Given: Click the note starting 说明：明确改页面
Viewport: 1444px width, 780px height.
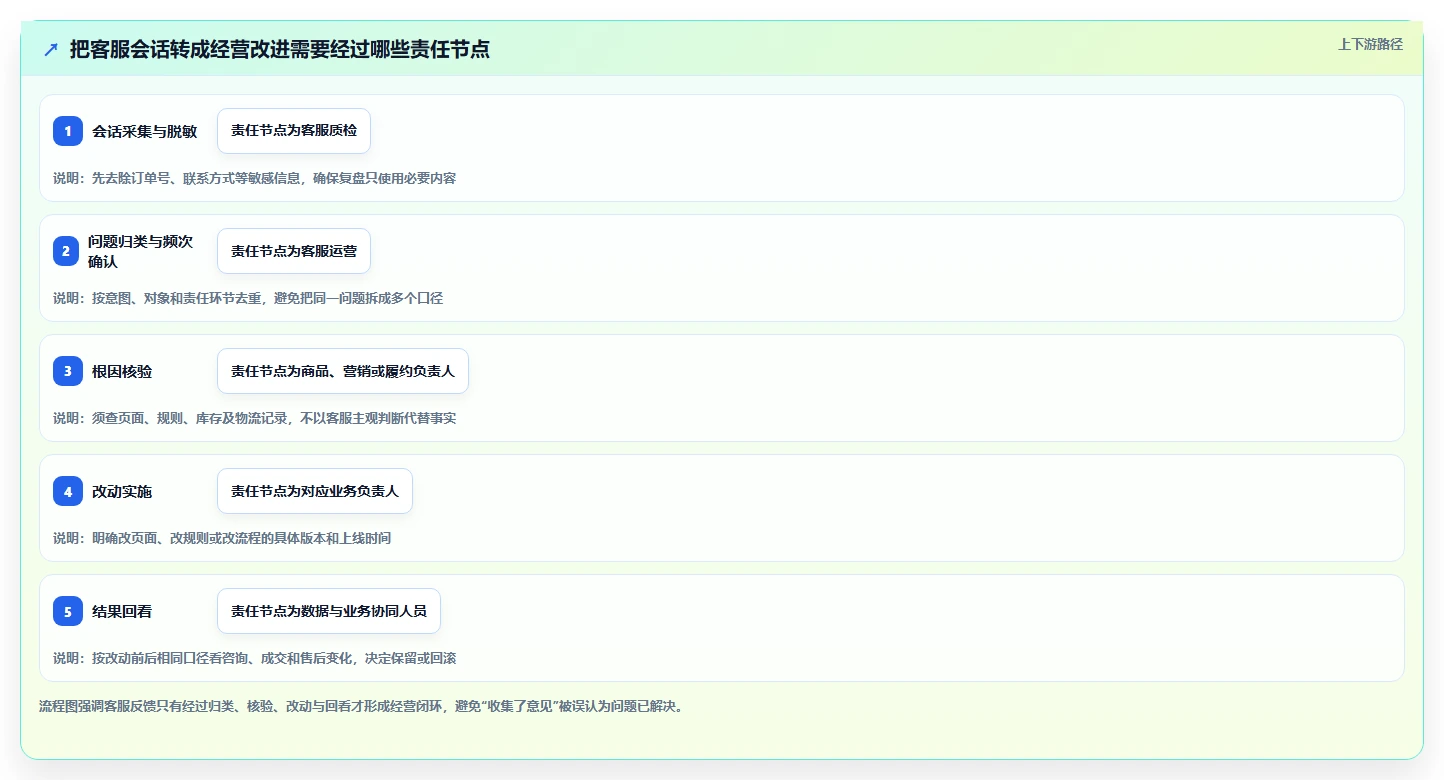Looking at the screenshot, I should pyautogui.click(x=222, y=538).
